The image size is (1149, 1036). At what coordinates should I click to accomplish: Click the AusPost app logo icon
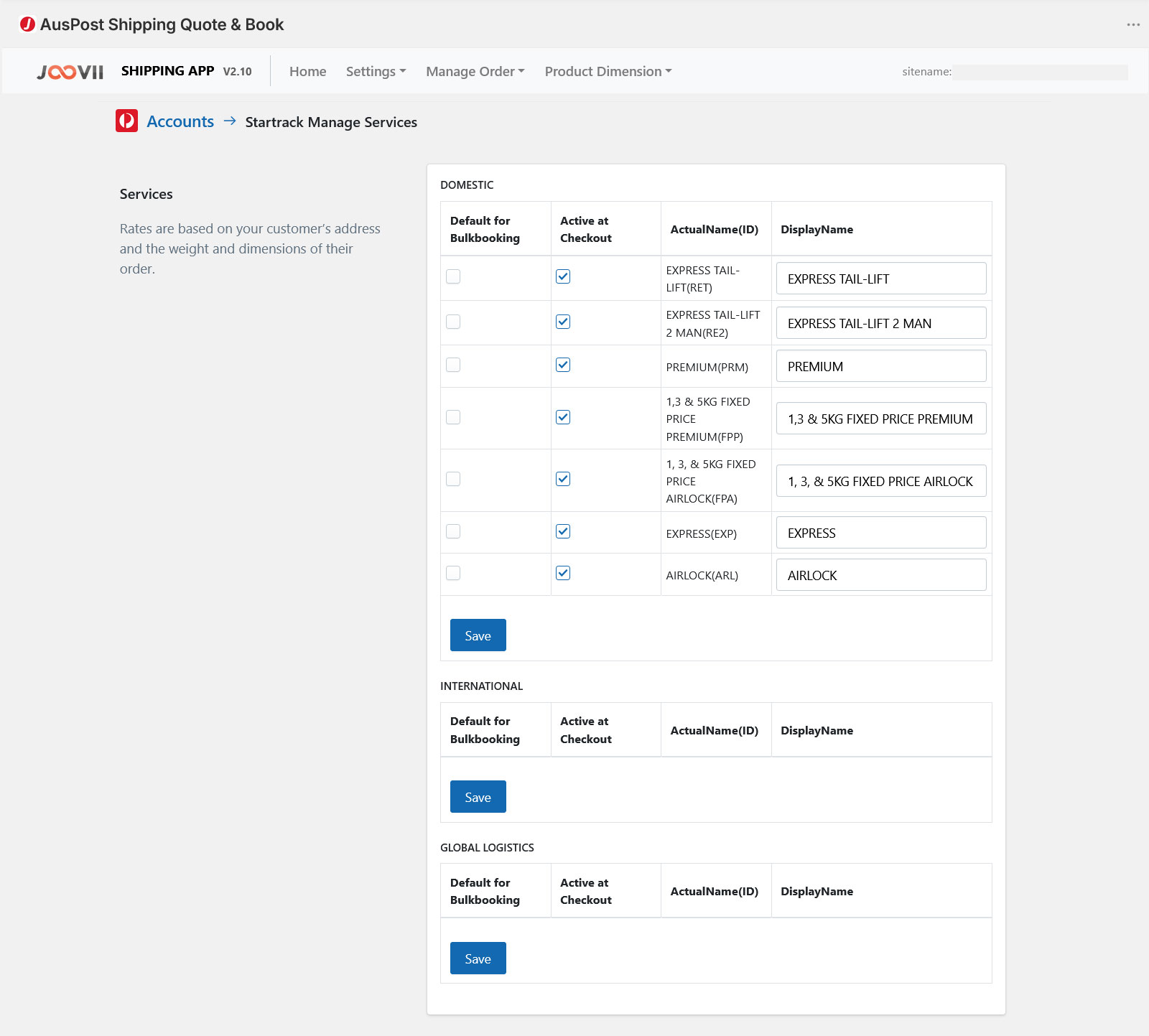[27, 24]
